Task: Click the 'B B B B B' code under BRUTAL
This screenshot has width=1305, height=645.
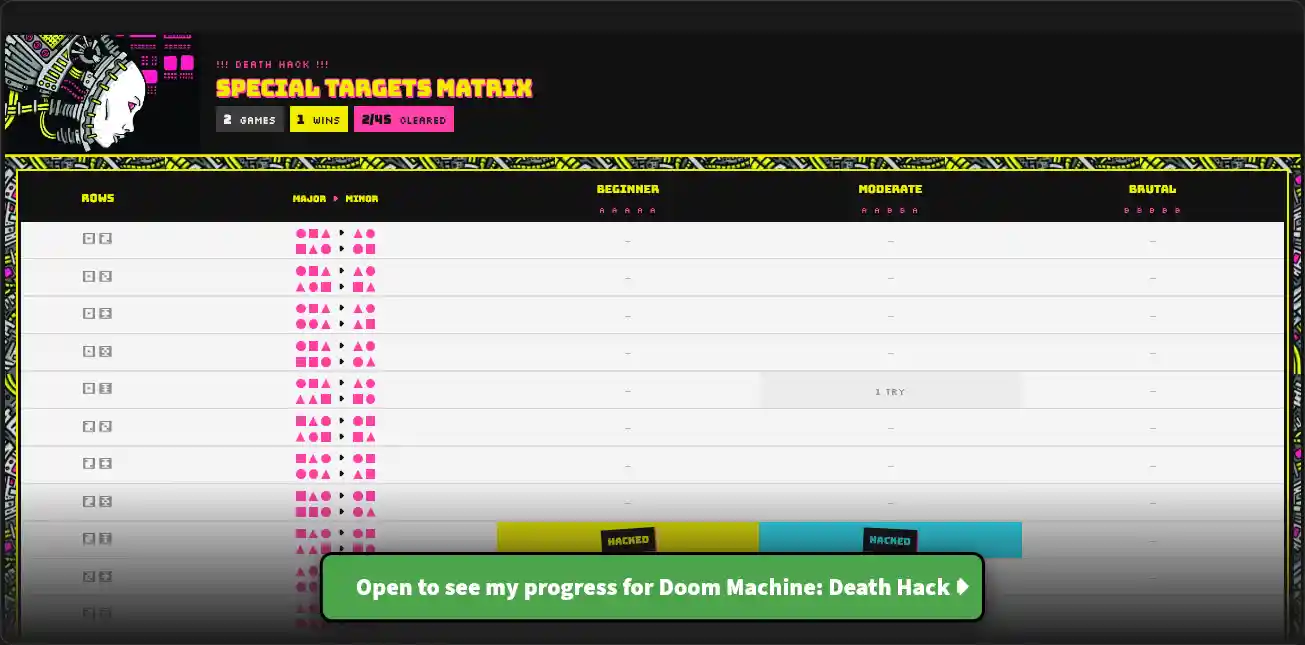Action: click(x=1152, y=211)
